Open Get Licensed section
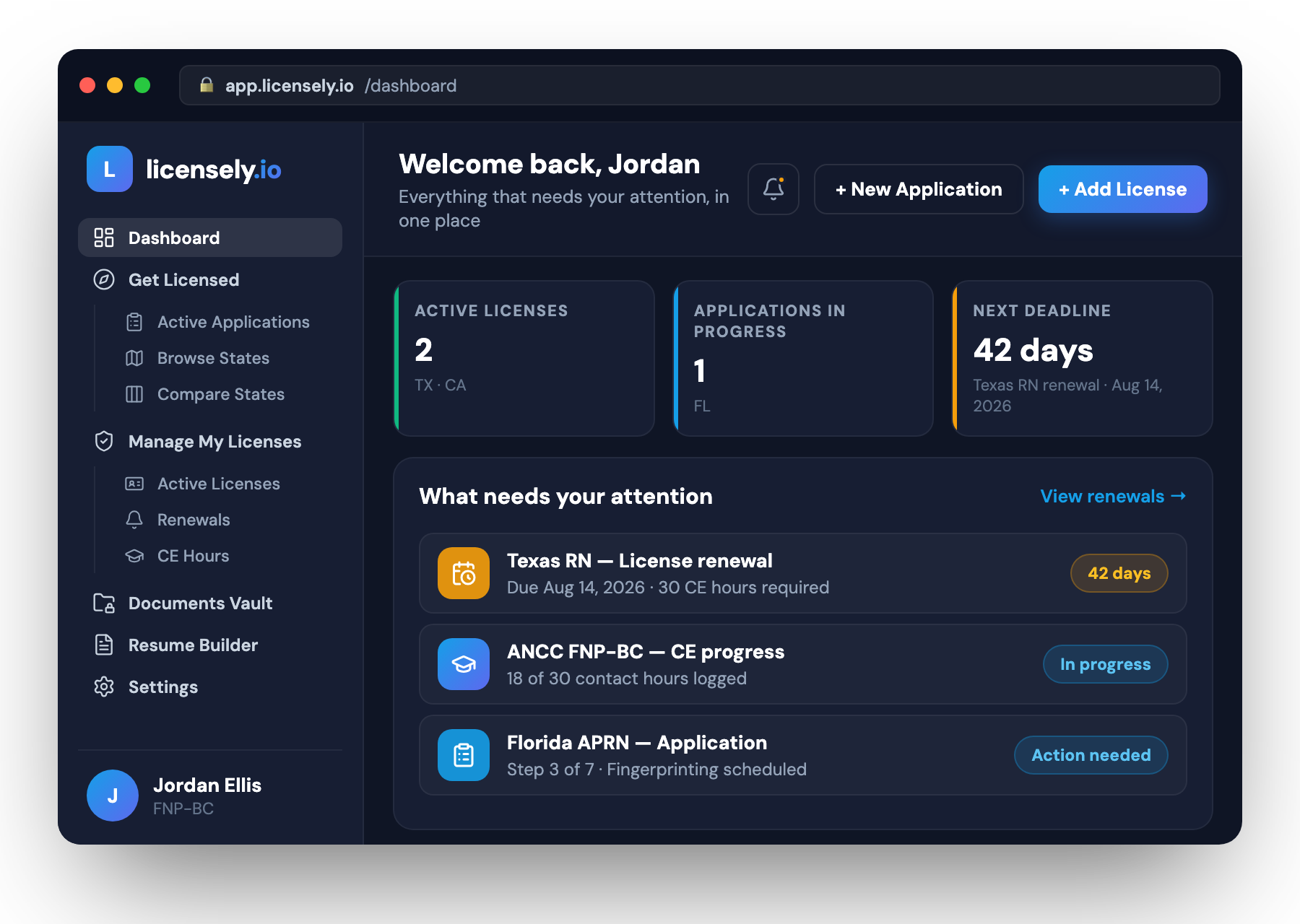This screenshot has height=924, width=1300. pos(210,279)
